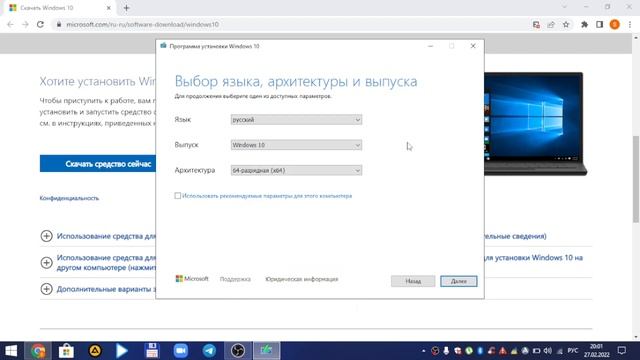Tick the recommended settings checkbox
This screenshot has height=360, width=640.
(x=178, y=196)
